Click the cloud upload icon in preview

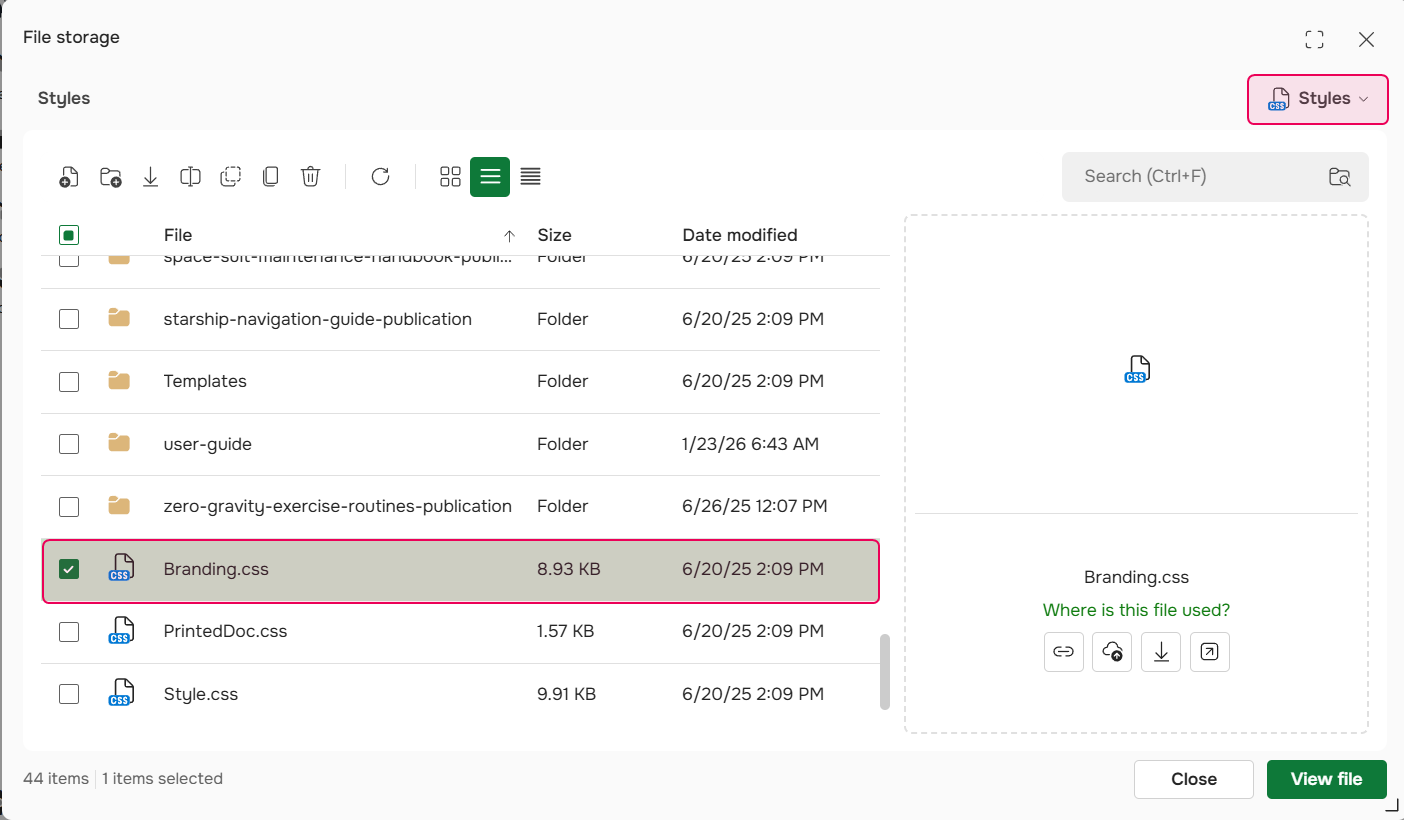click(x=1112, y=652)
